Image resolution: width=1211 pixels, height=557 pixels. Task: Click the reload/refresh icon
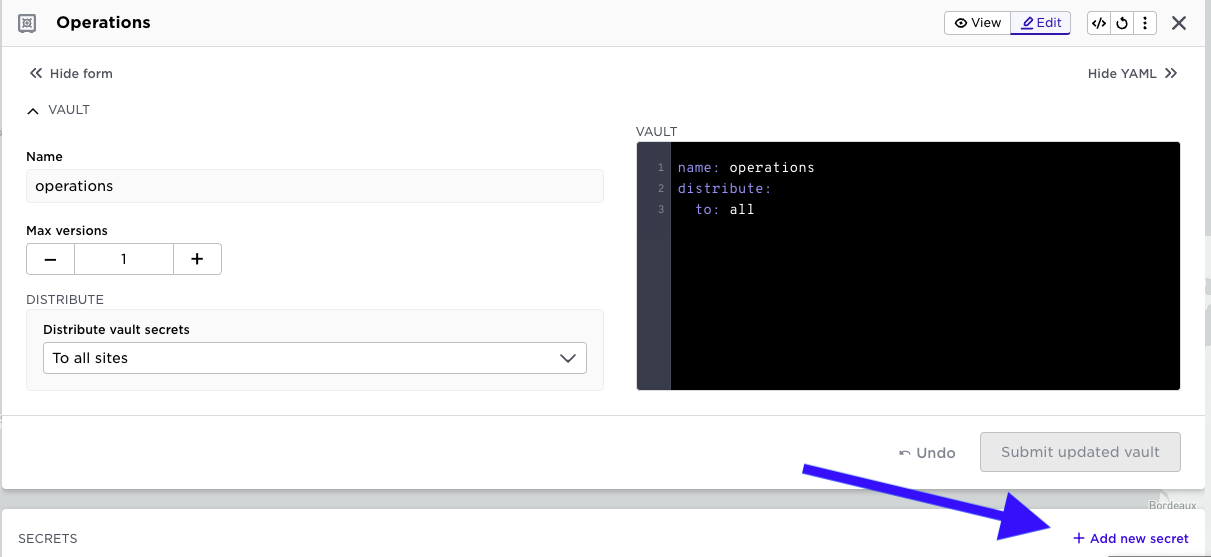[x=1122, y=23]
